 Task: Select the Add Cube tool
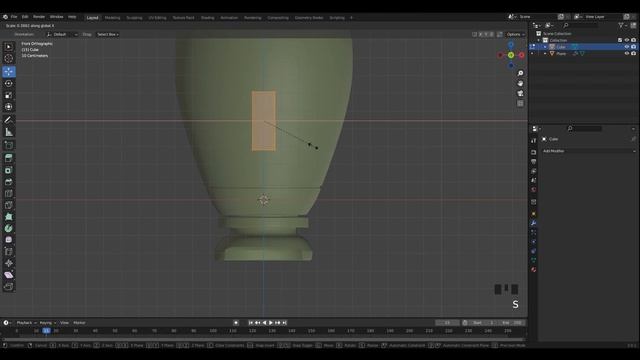coord(9,145)
